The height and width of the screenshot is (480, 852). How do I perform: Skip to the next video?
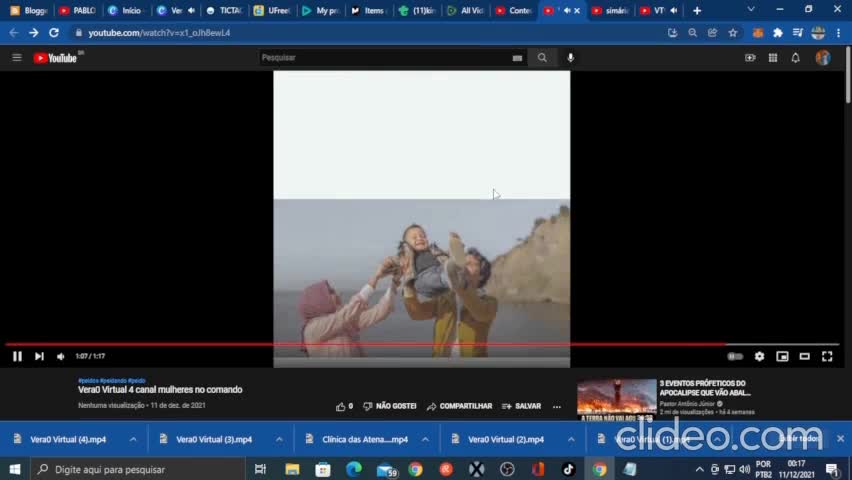point(39,357)
